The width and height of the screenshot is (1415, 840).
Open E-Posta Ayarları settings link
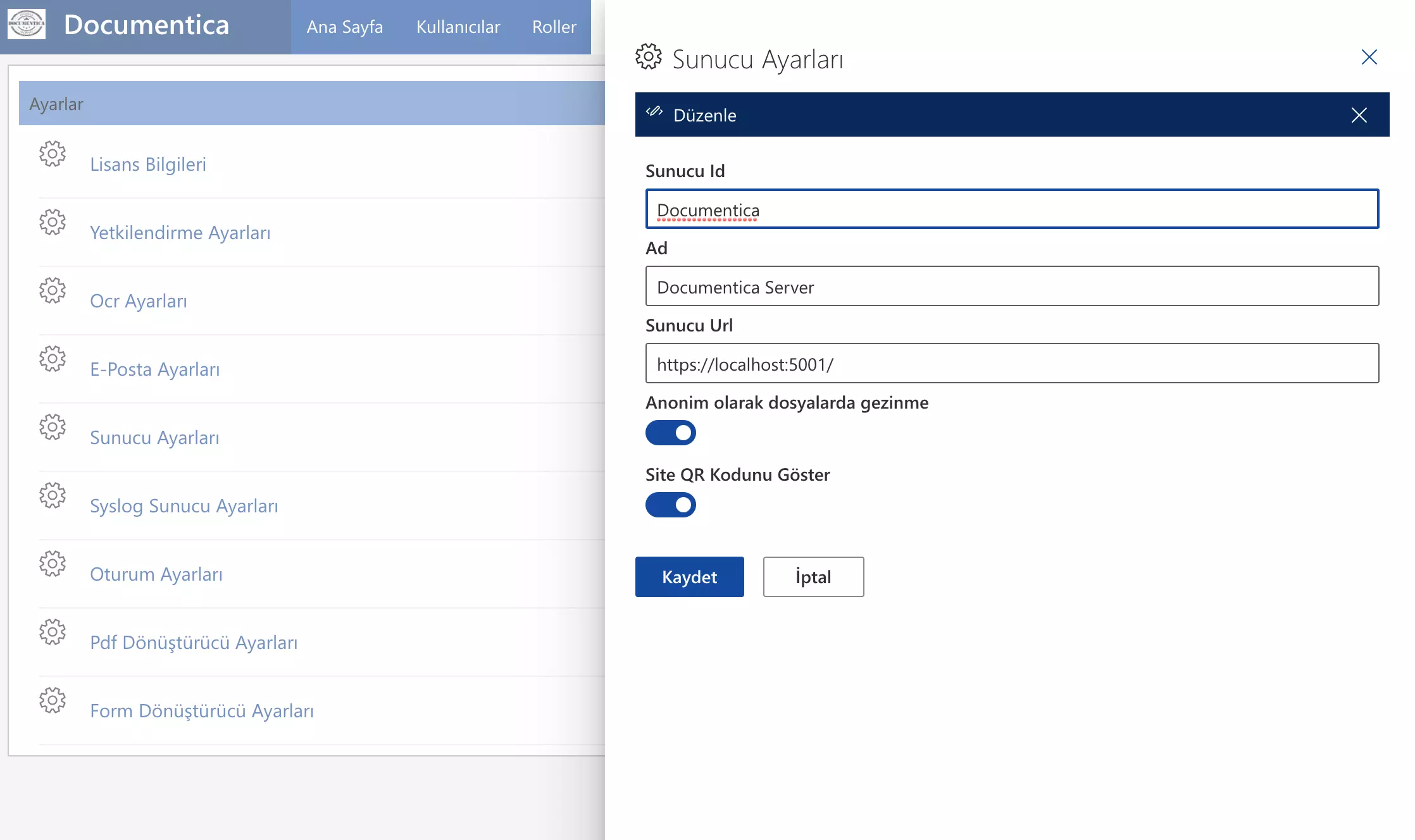[155, 369]
